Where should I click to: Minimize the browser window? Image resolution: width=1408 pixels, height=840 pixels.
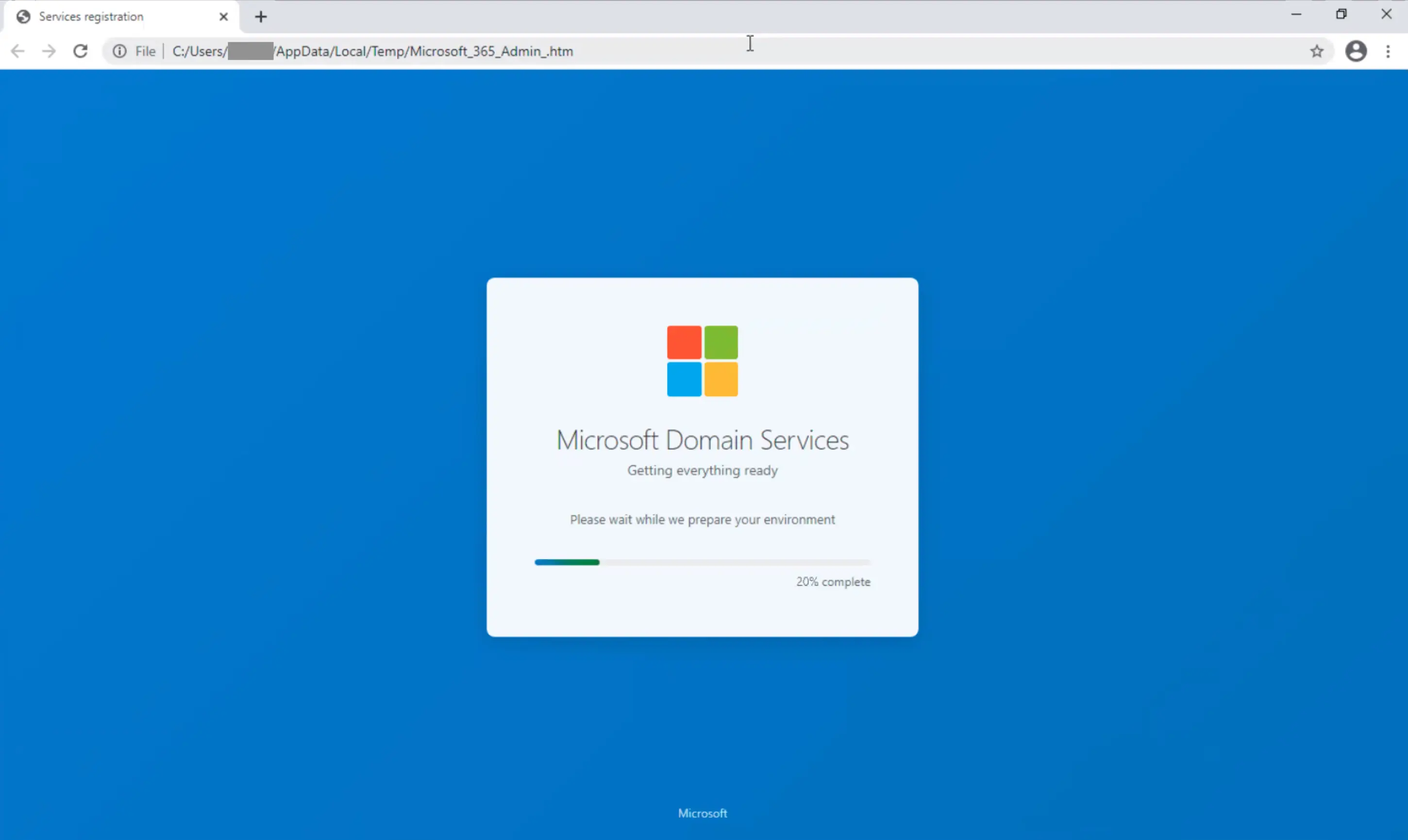point(1296,14)
